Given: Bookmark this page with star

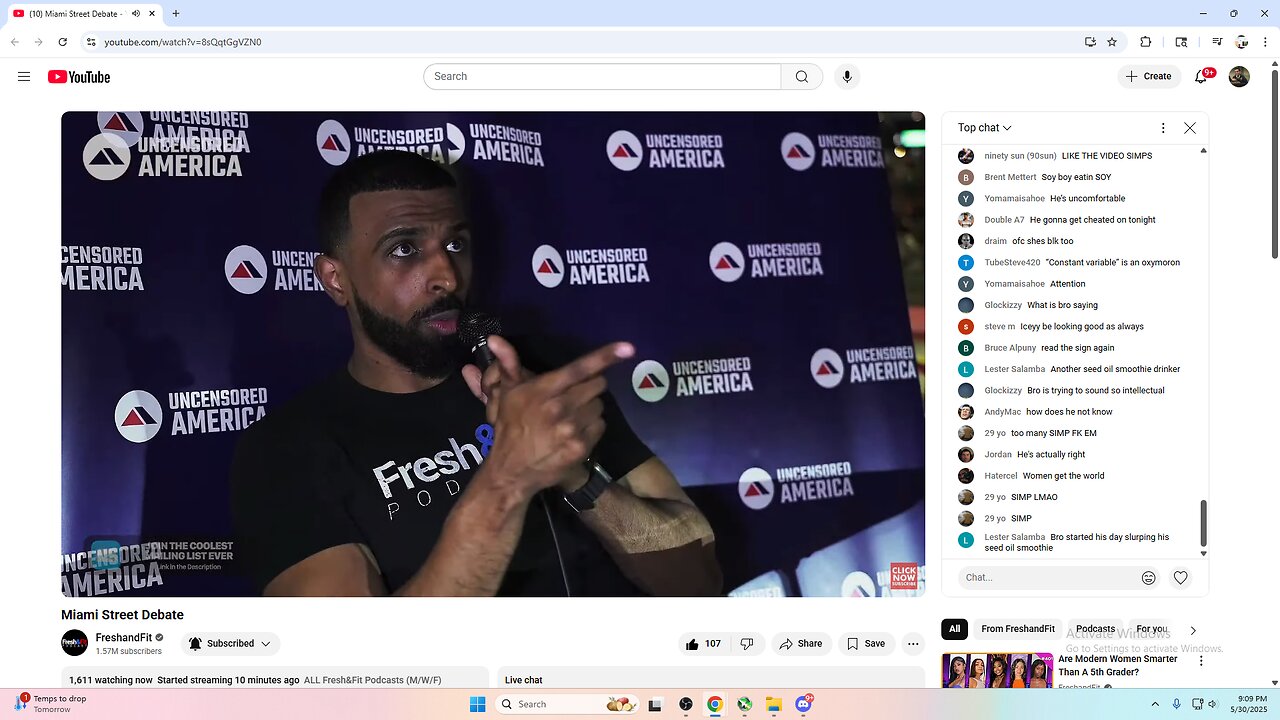Looking at the screenshot, I should coord(1112,42).
